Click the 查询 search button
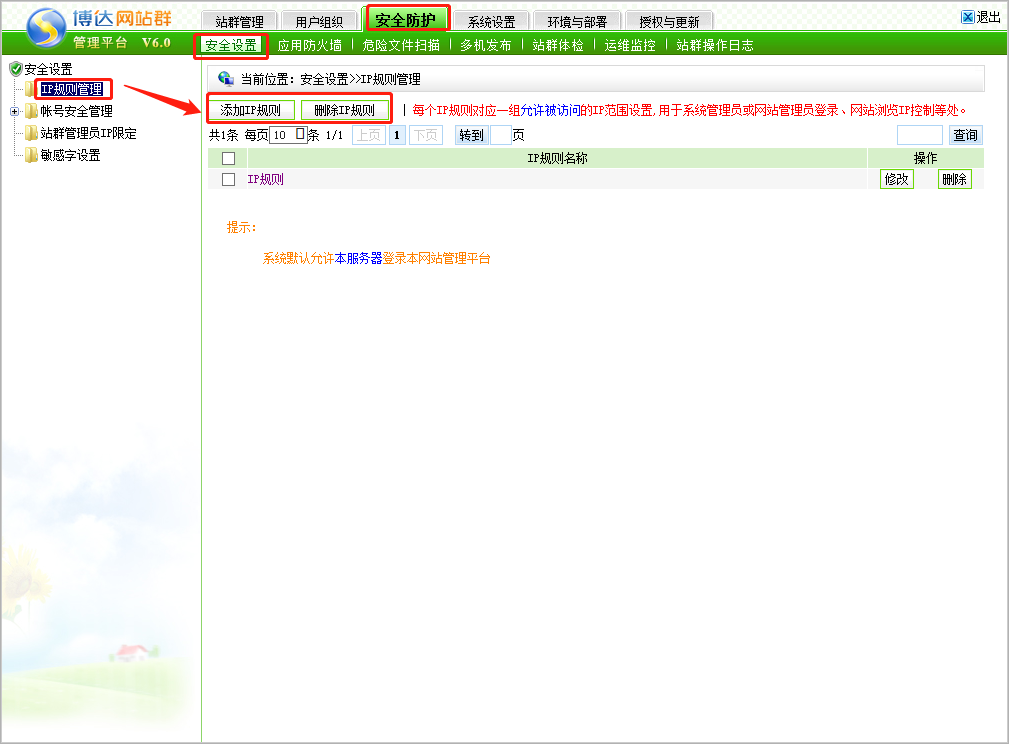Screen dimensions: 1009x744 965,135
